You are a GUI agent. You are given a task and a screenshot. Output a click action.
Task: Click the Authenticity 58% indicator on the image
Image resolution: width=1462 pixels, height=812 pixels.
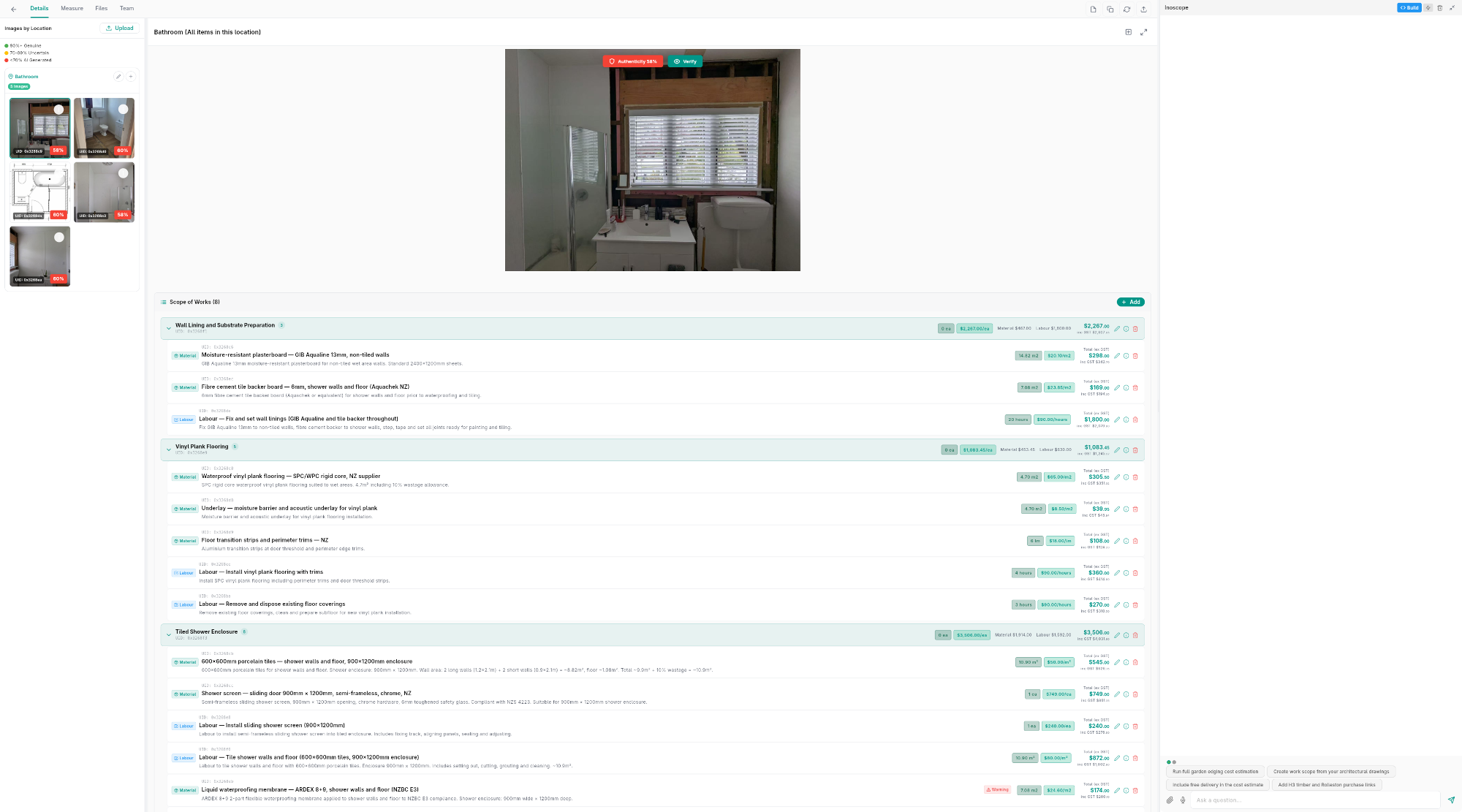[x=632, y=61]
